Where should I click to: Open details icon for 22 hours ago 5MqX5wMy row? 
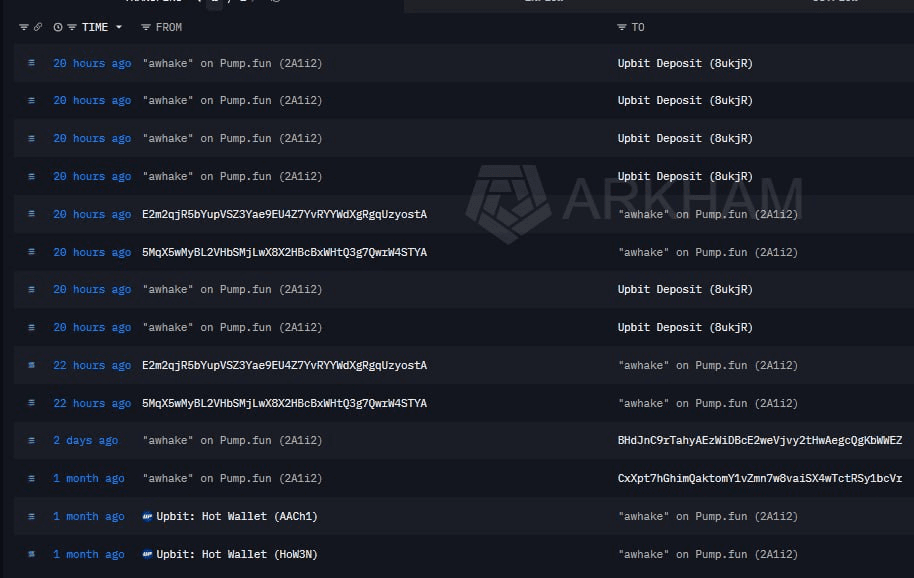coord(31,403)
